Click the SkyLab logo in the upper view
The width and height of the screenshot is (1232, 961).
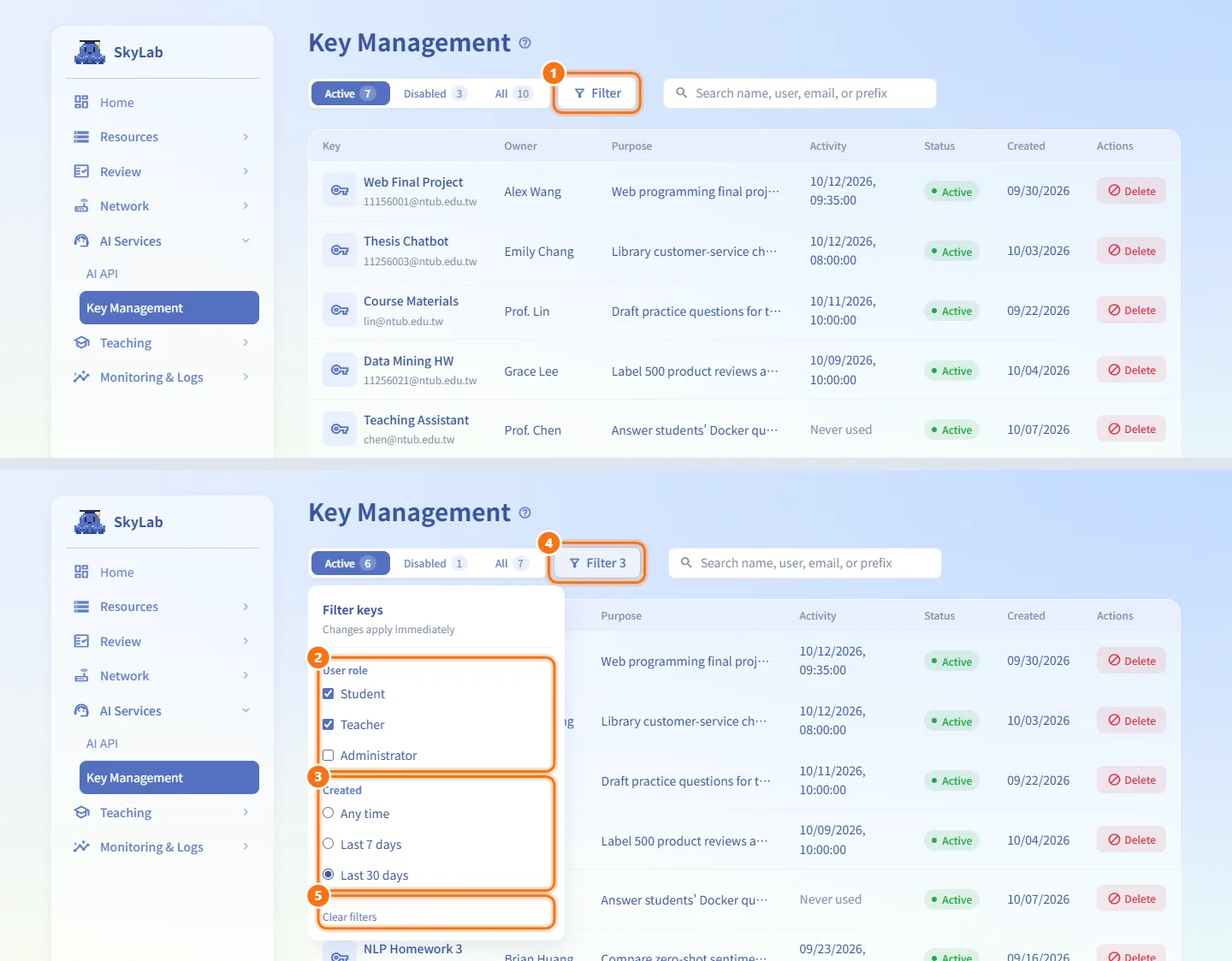click(x=90, y=52)
